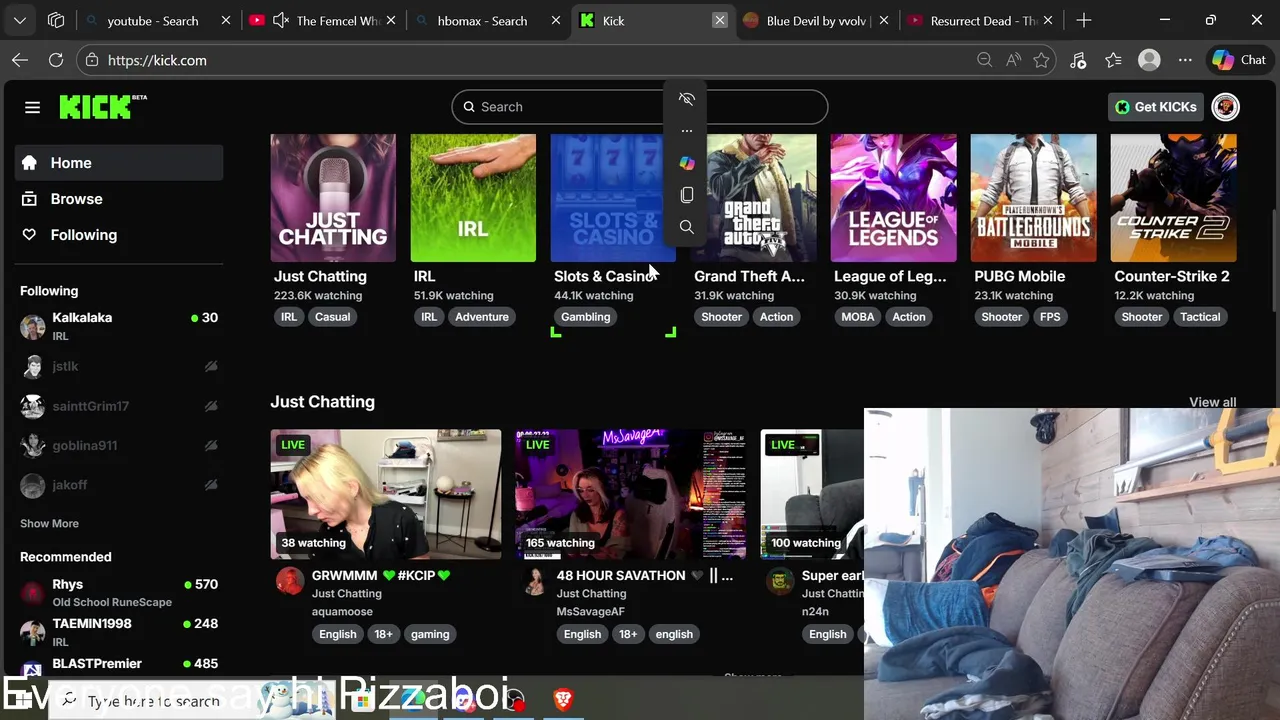Open more options in floating toolbar
The height and width of the screenshot is (720, 1280).
pyautogui.click(x=687, y=131)
